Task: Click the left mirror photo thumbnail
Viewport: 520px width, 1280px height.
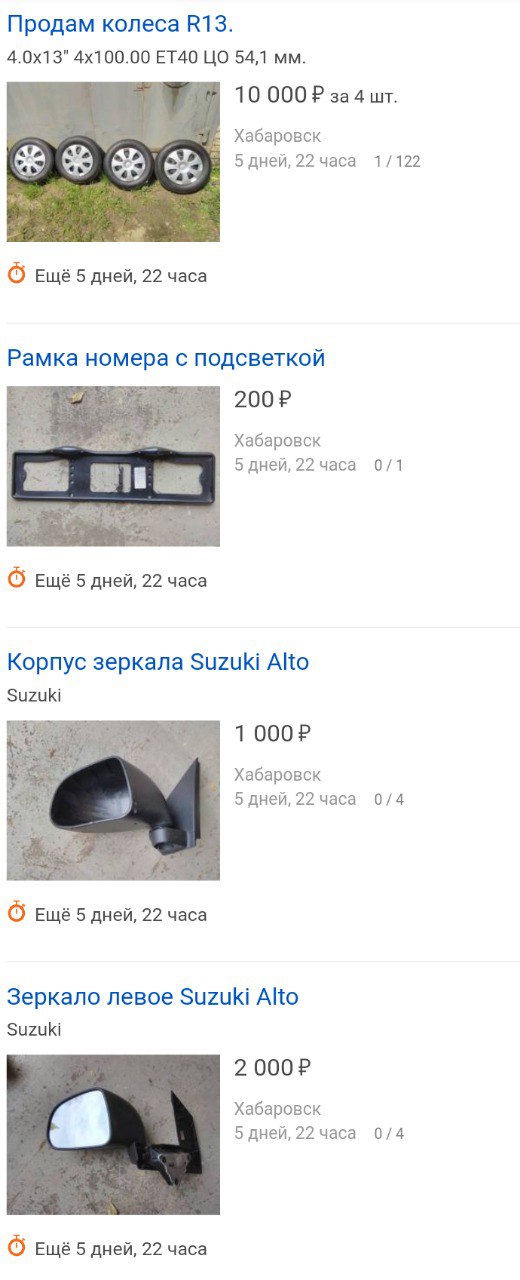Action: tap(113, 1134)
